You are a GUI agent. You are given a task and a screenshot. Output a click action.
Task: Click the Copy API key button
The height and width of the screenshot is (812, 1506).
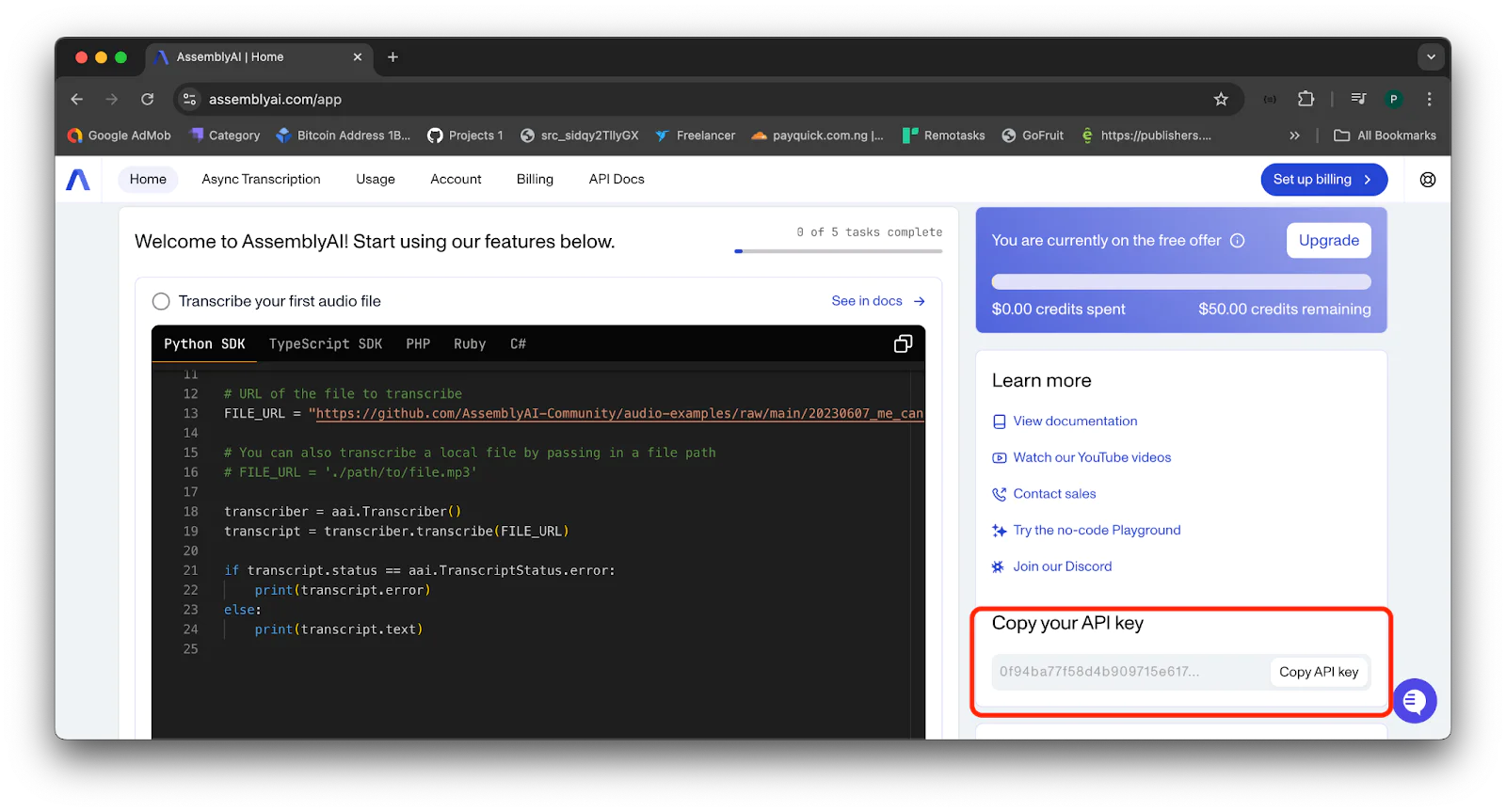[1319, 672]
